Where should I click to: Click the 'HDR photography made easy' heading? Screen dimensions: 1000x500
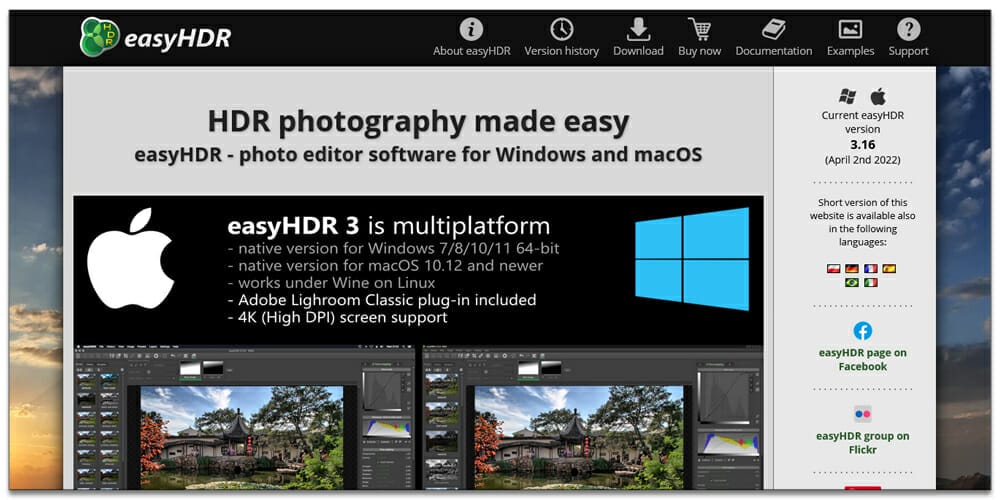coord(418,121)
